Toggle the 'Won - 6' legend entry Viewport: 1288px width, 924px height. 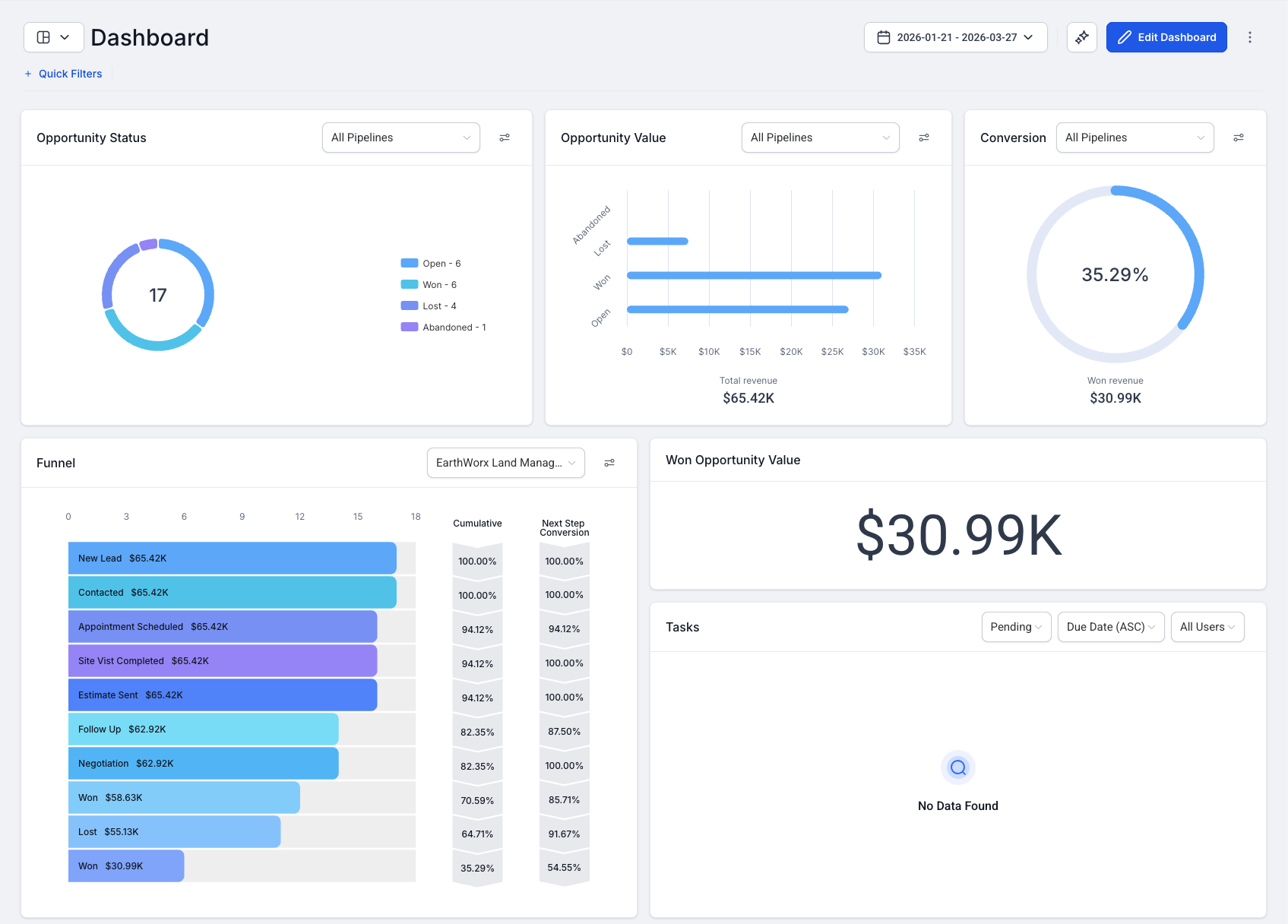coord(438,283)
